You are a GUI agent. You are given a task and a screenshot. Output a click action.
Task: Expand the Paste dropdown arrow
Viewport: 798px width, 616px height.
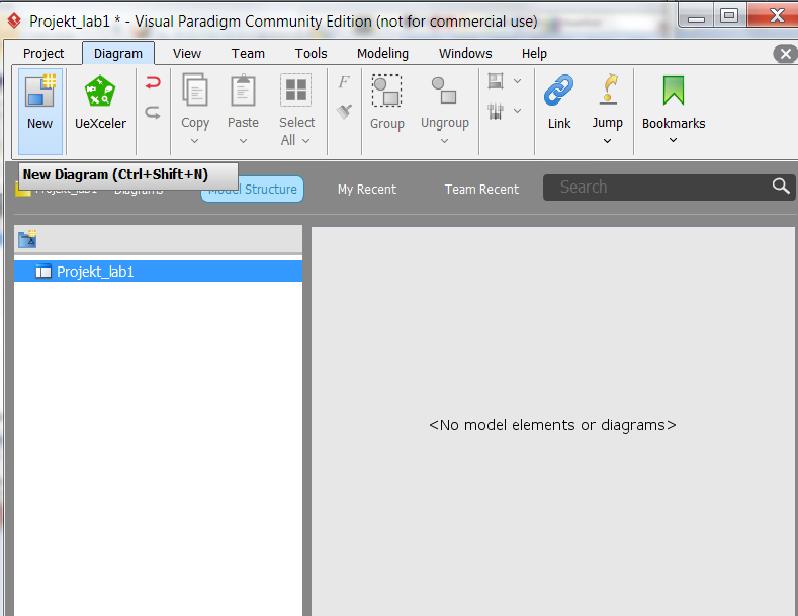coord(243,141)
